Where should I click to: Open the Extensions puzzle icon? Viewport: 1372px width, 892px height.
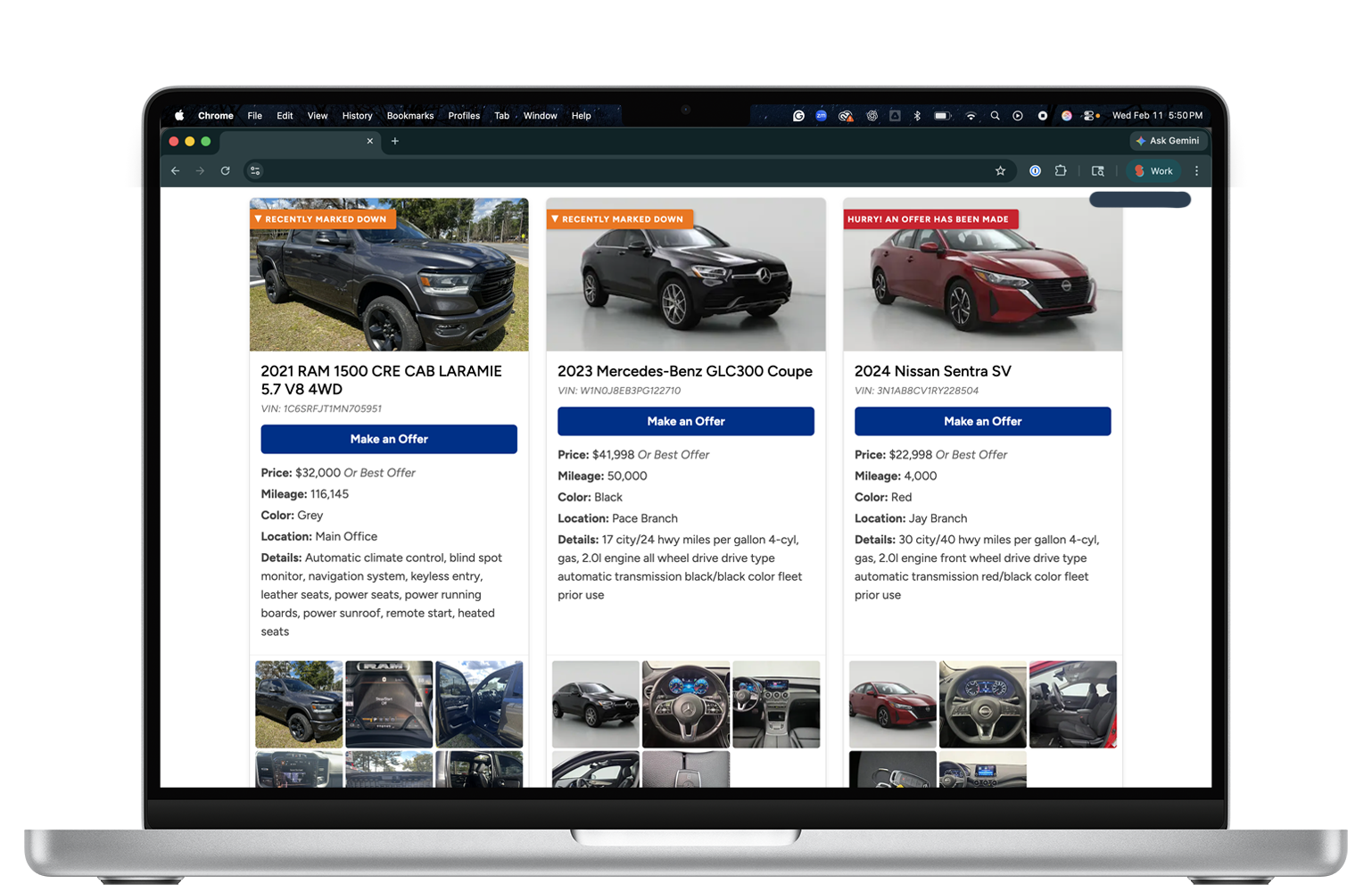(x=1061, y=171)
